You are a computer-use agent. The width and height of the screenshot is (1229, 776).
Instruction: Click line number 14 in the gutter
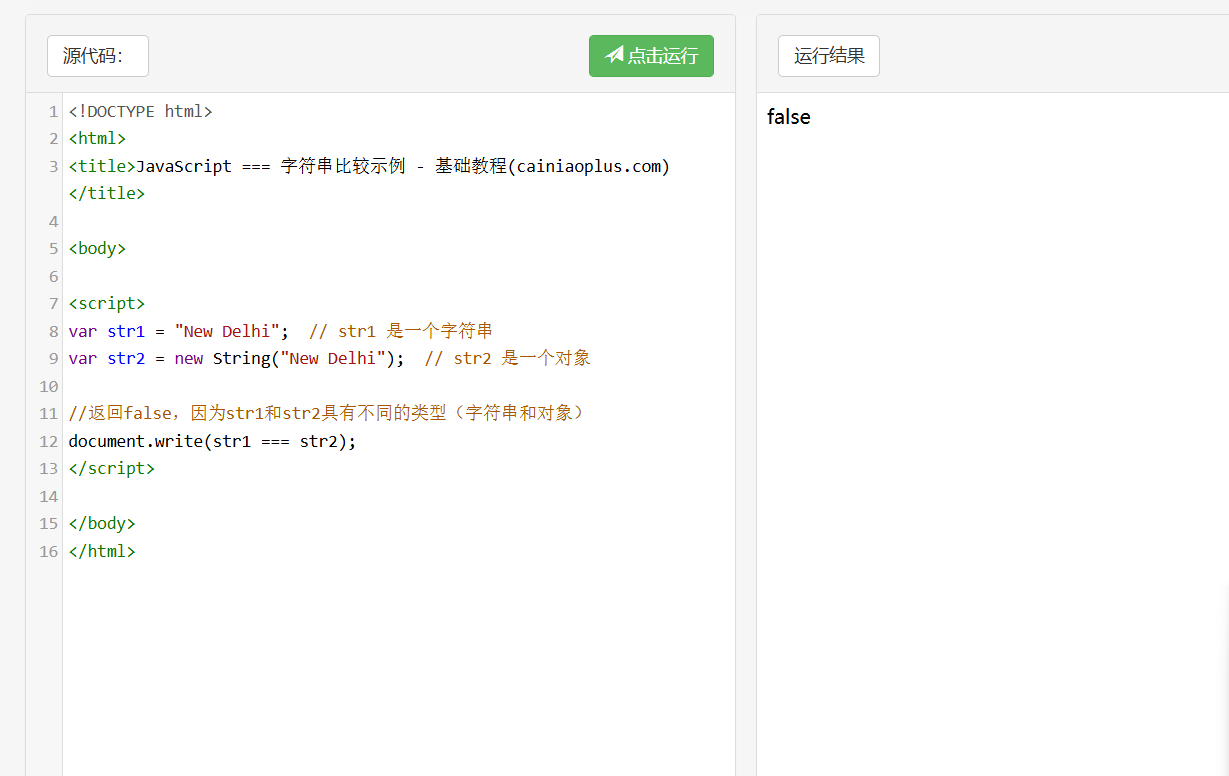coord(49,496)
